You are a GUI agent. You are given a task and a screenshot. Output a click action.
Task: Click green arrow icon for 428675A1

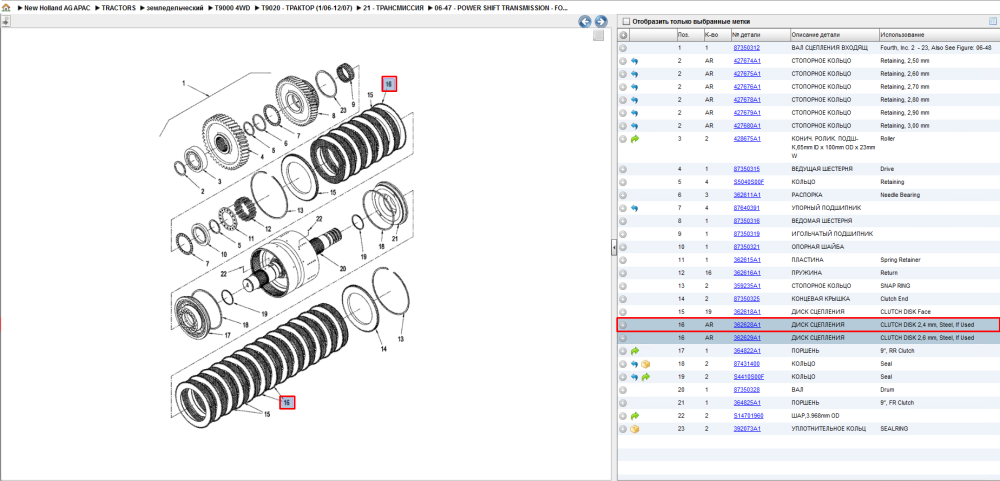(x=635, y=138)
